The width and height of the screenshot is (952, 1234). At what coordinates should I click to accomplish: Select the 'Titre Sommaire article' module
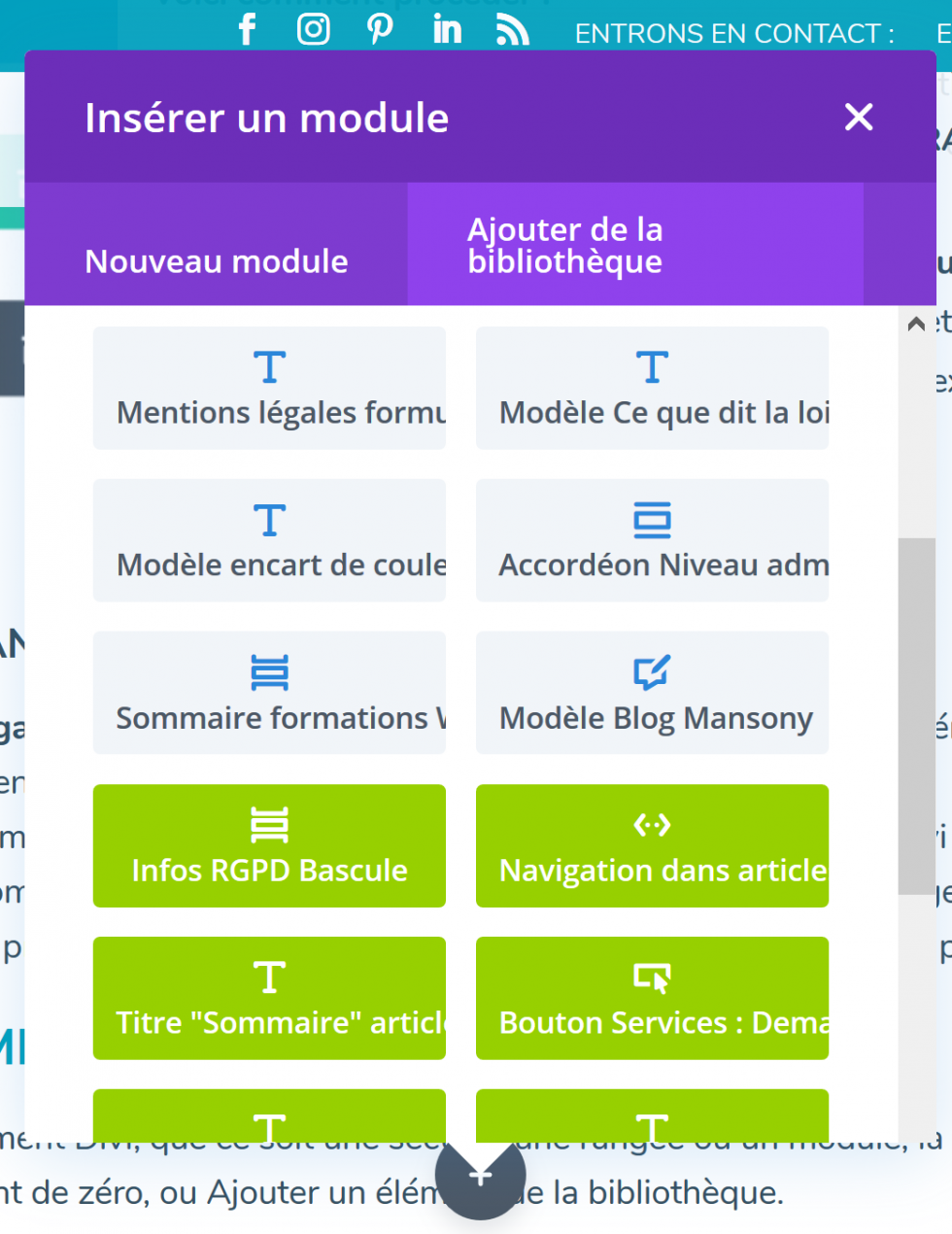click(x=269, y=998)
